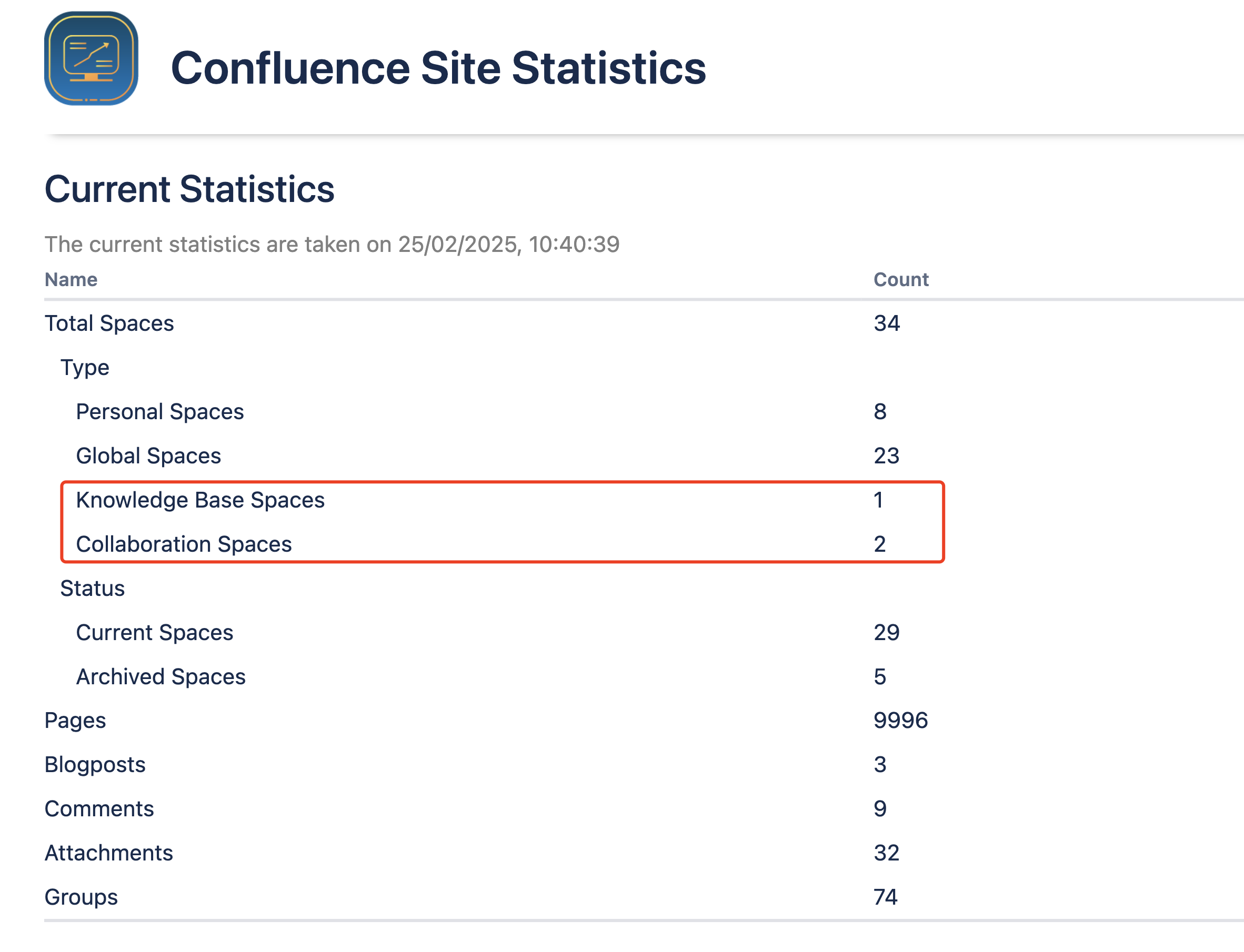Select the Attachments row
Image resolution: width=1244 pixels, height=952 pixels.
[x=109, y=853]
